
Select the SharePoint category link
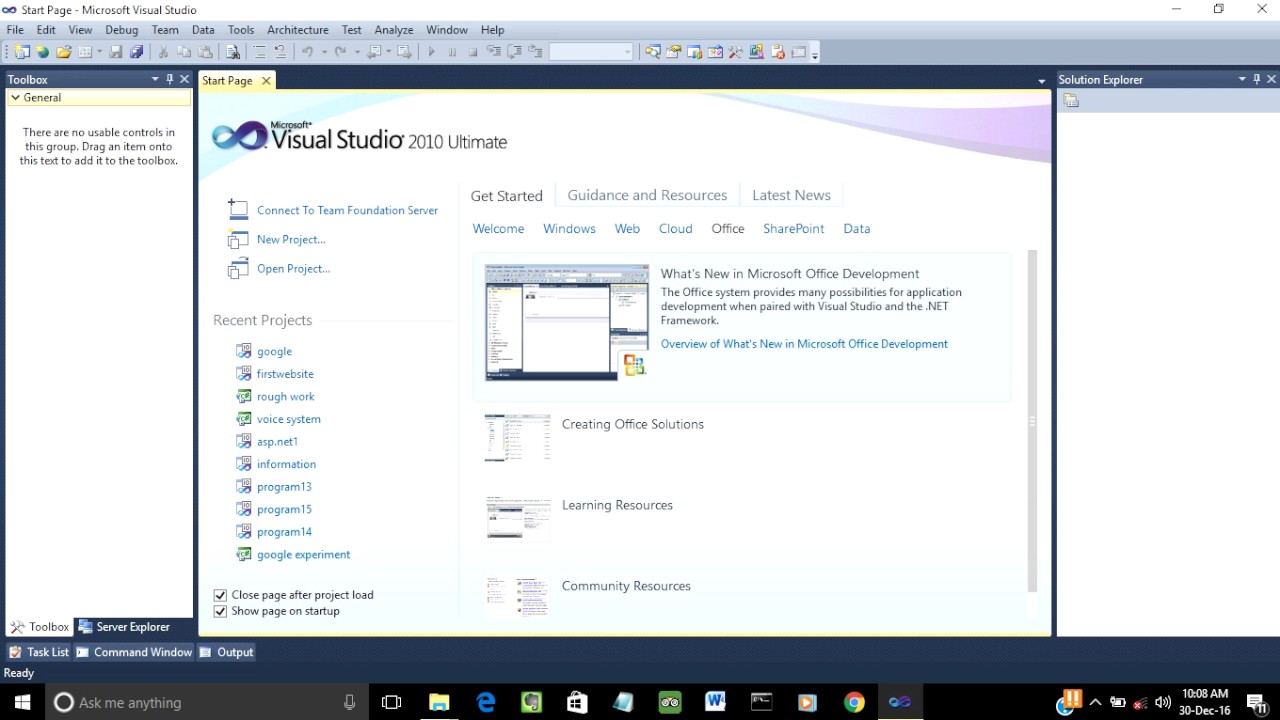point(794,228)
